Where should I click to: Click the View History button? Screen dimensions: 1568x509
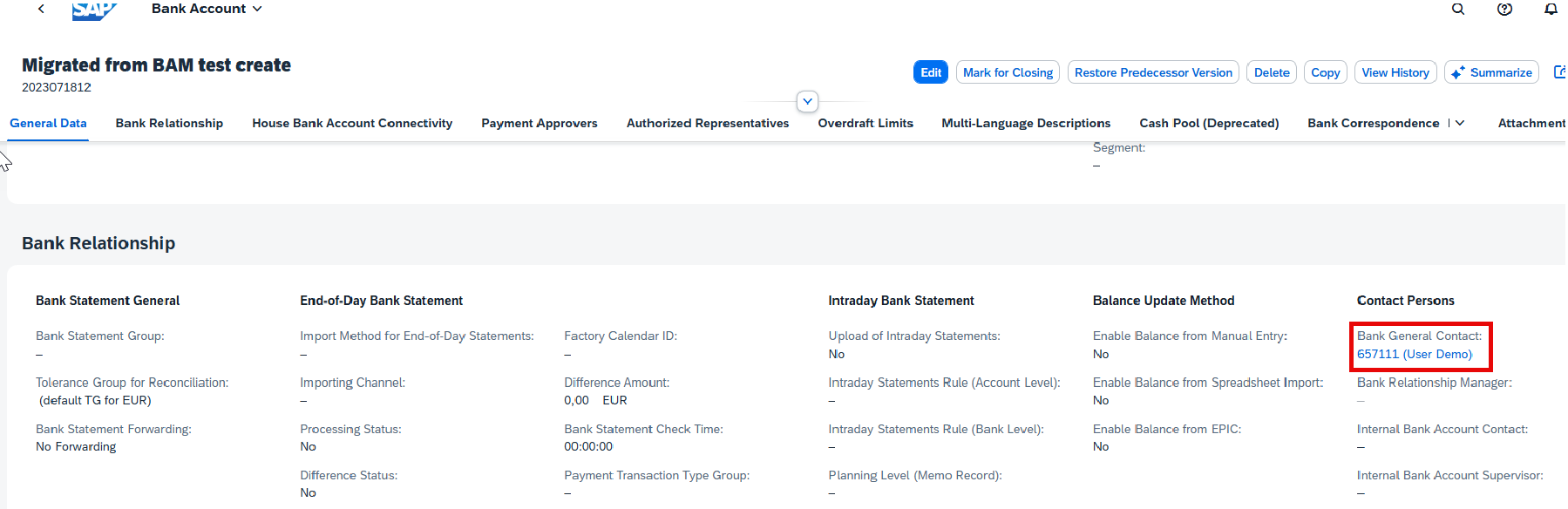pyautogui.click(x=1395, y=72)
